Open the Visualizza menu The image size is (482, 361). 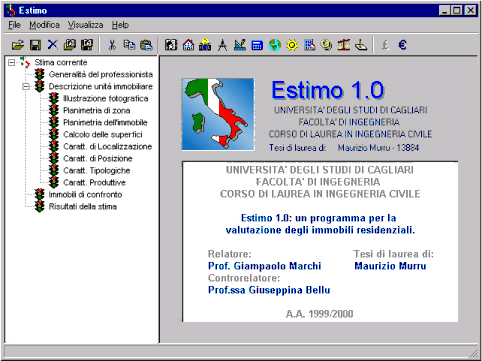pyautogui.click(x=86, y=25)
